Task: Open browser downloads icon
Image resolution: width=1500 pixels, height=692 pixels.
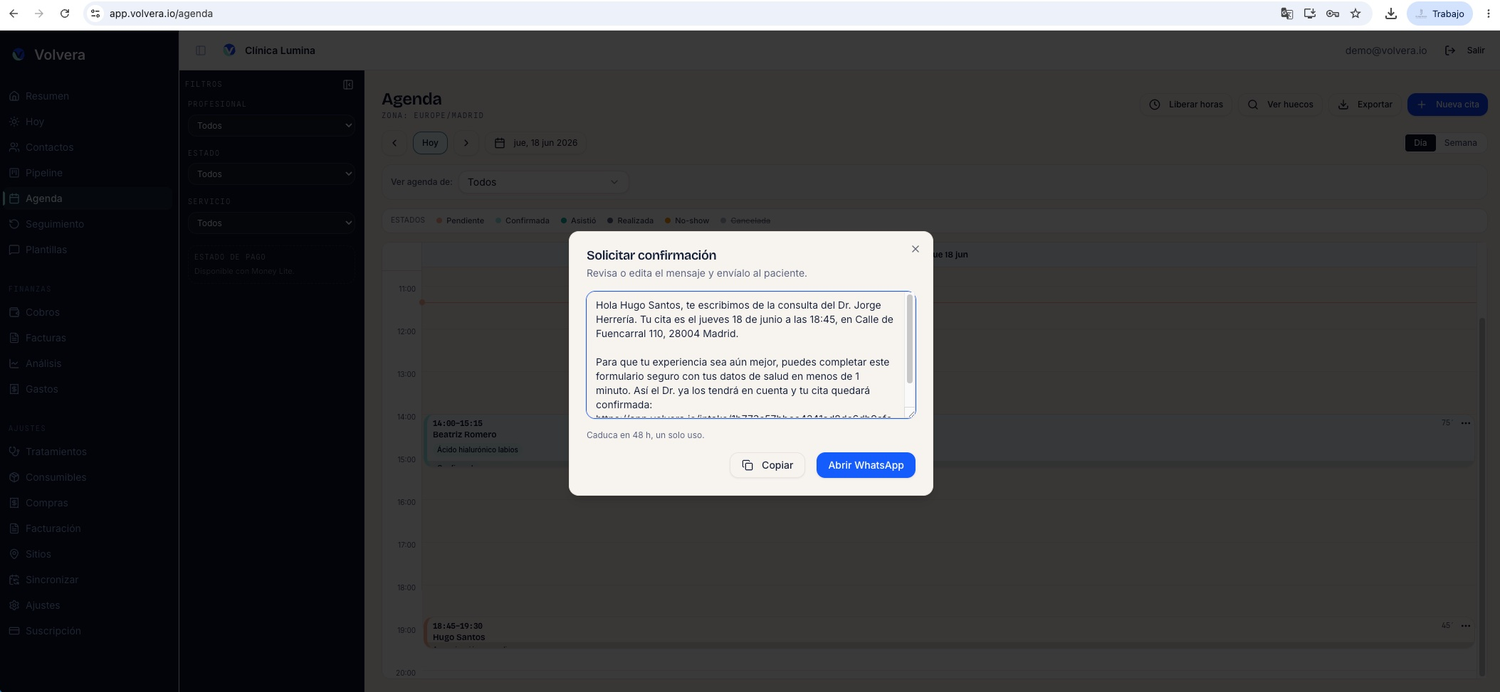Action: coord(1390,14)
